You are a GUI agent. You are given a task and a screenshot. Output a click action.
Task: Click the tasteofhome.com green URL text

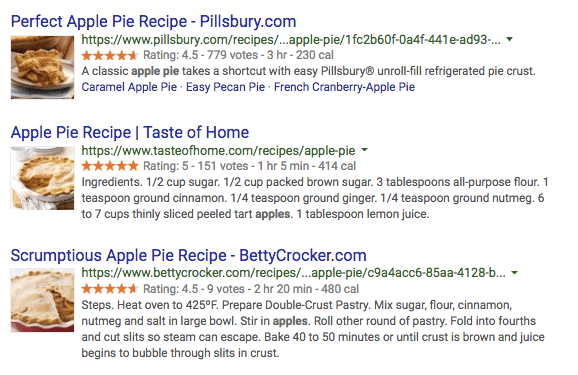(x=218, y=150)
